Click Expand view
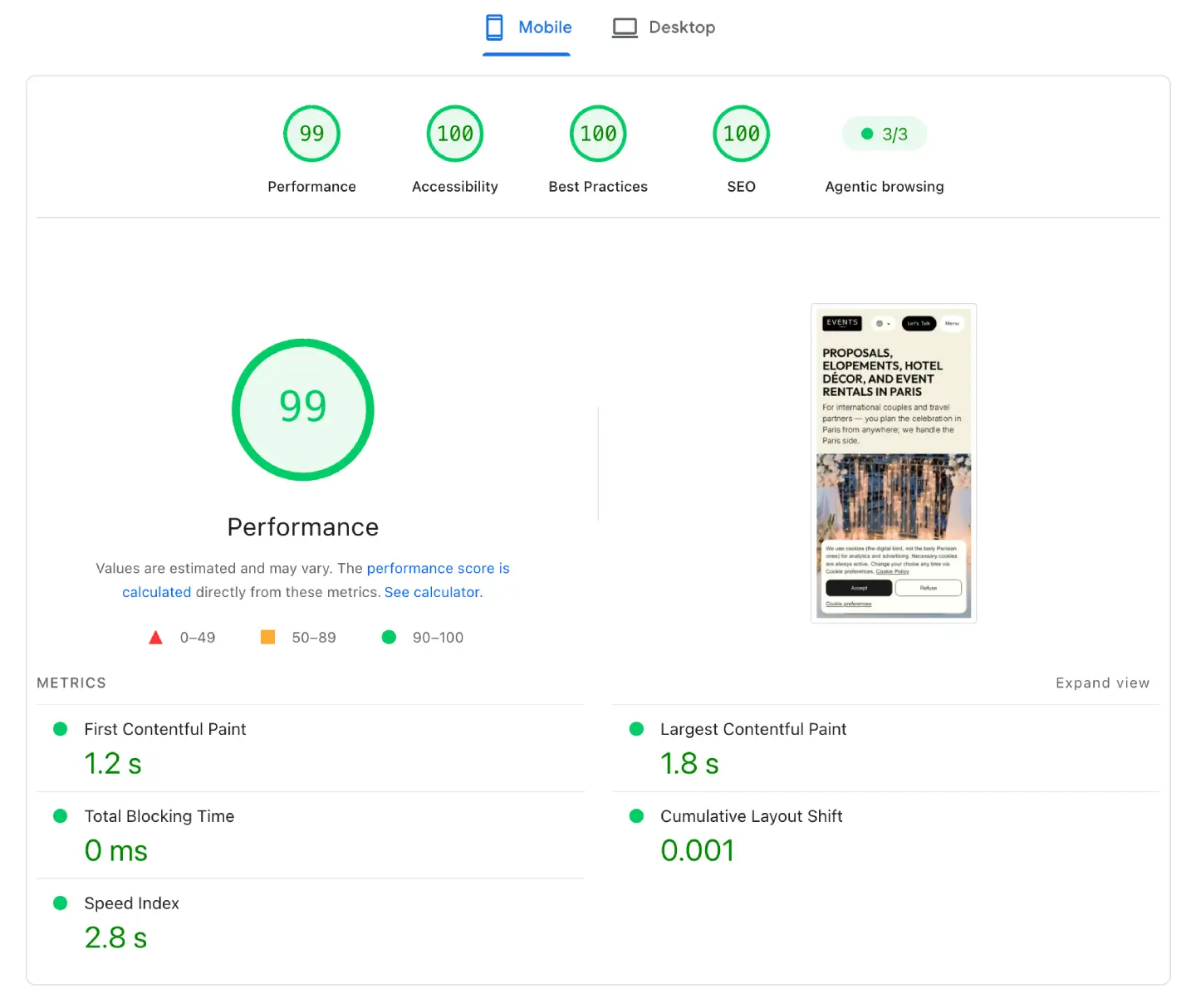 coord(1102,683)
